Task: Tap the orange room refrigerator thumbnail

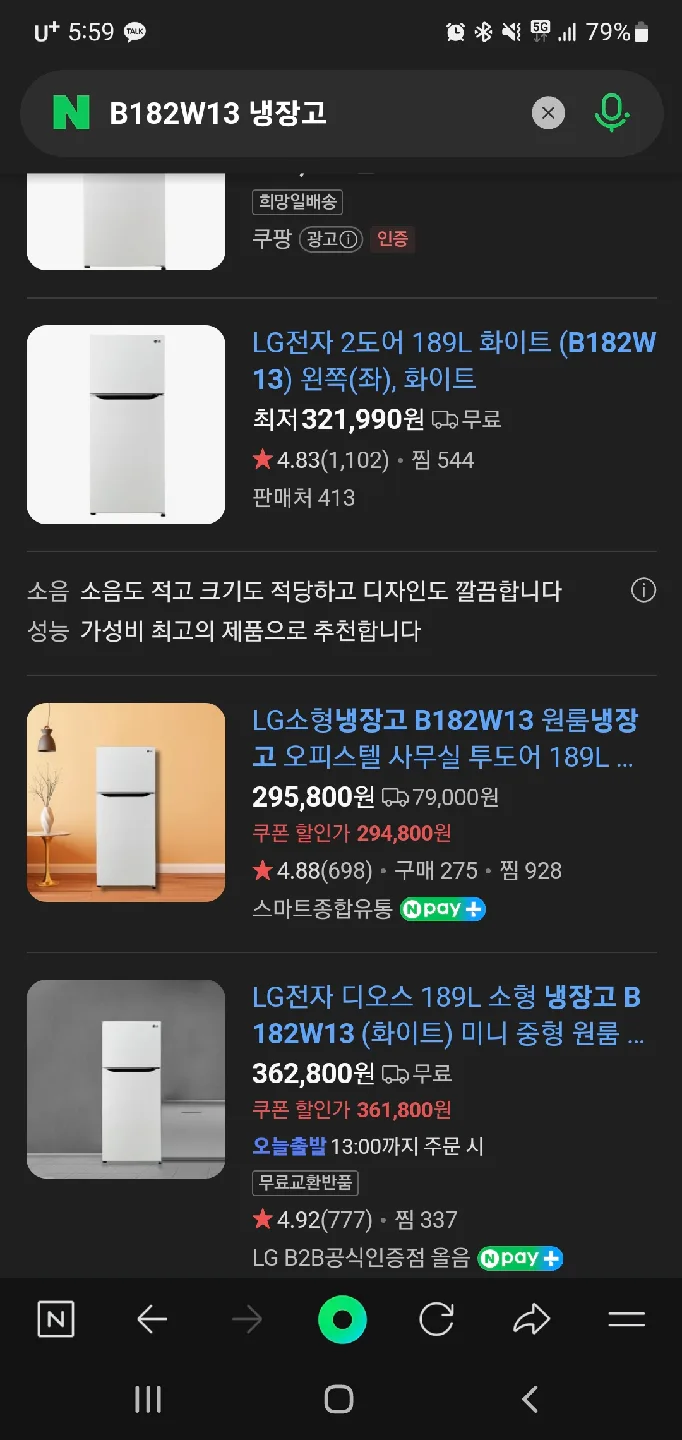Action: tap(126, 802)
